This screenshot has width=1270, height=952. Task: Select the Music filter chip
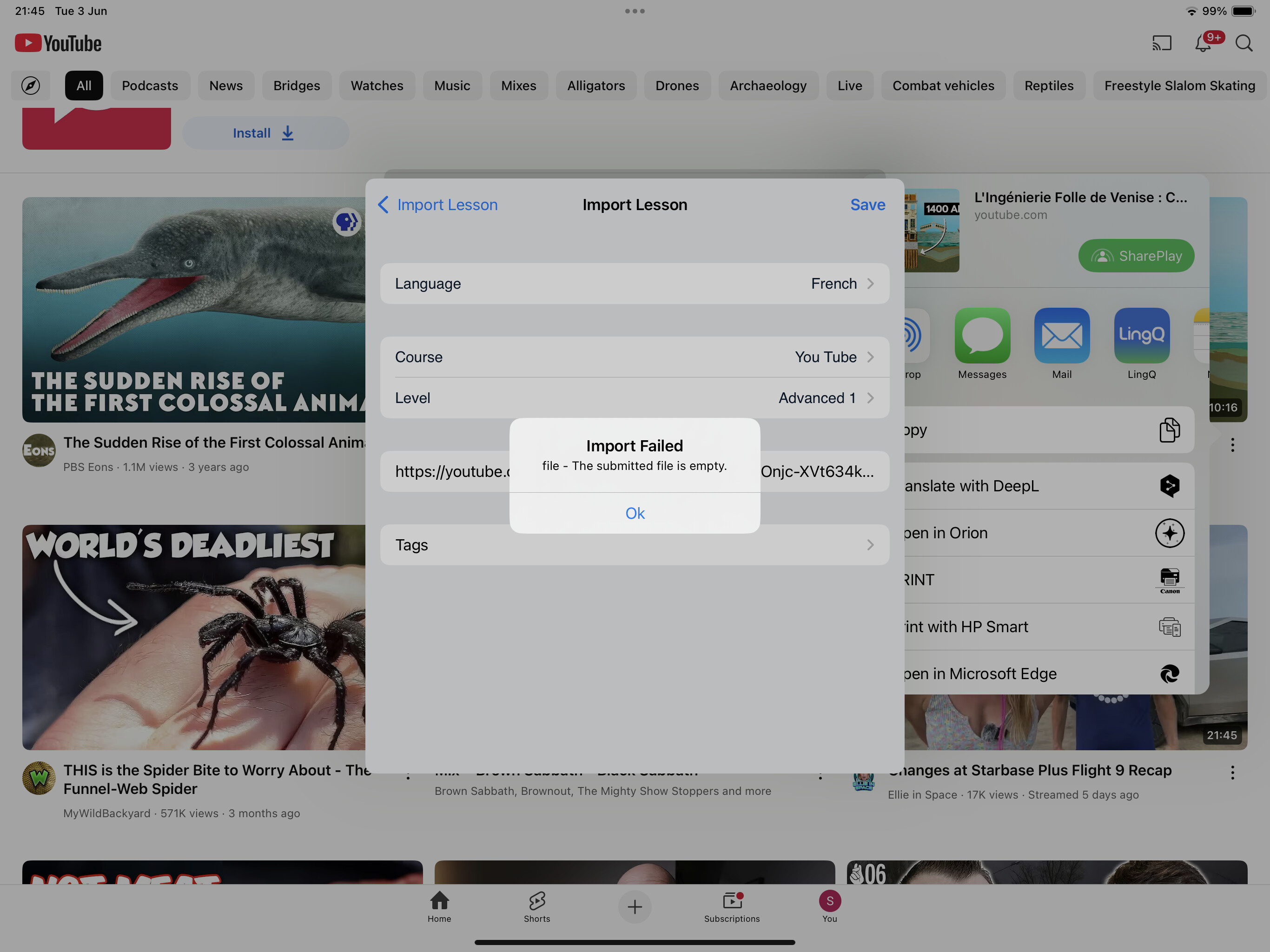[x=452, y=86]
